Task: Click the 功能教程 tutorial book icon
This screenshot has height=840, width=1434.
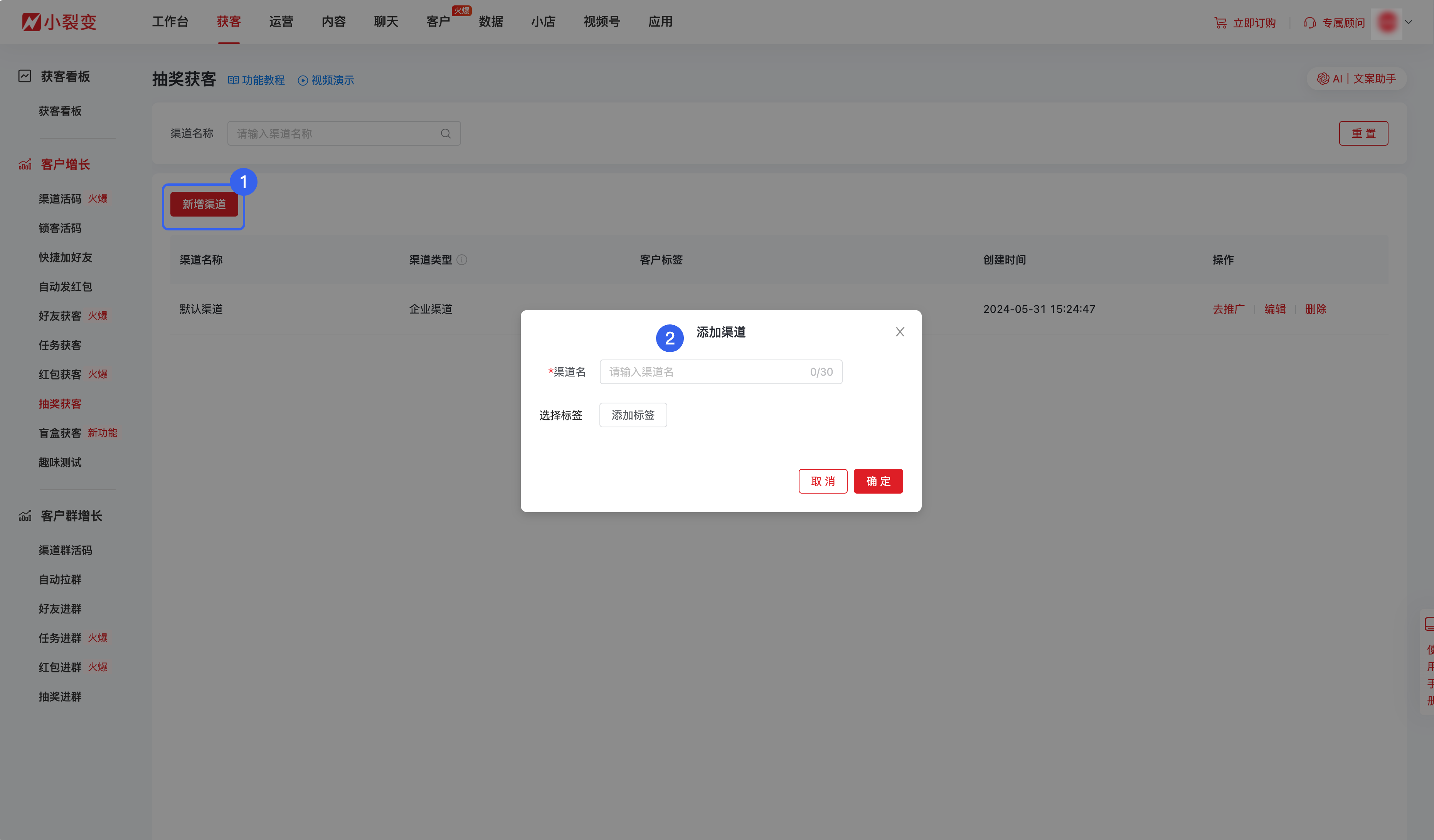Action: (x=233, y=80)
